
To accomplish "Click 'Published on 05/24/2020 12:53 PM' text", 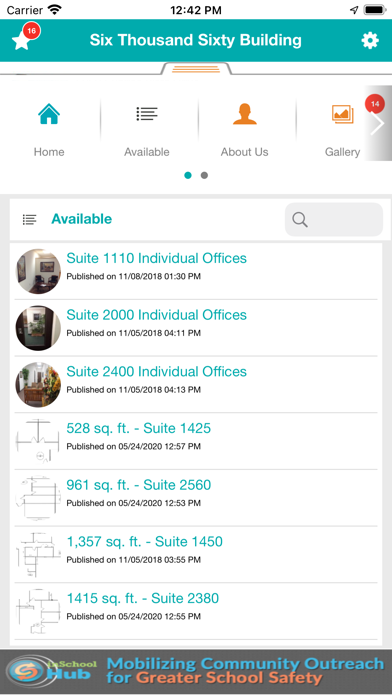I will [134, 503].
